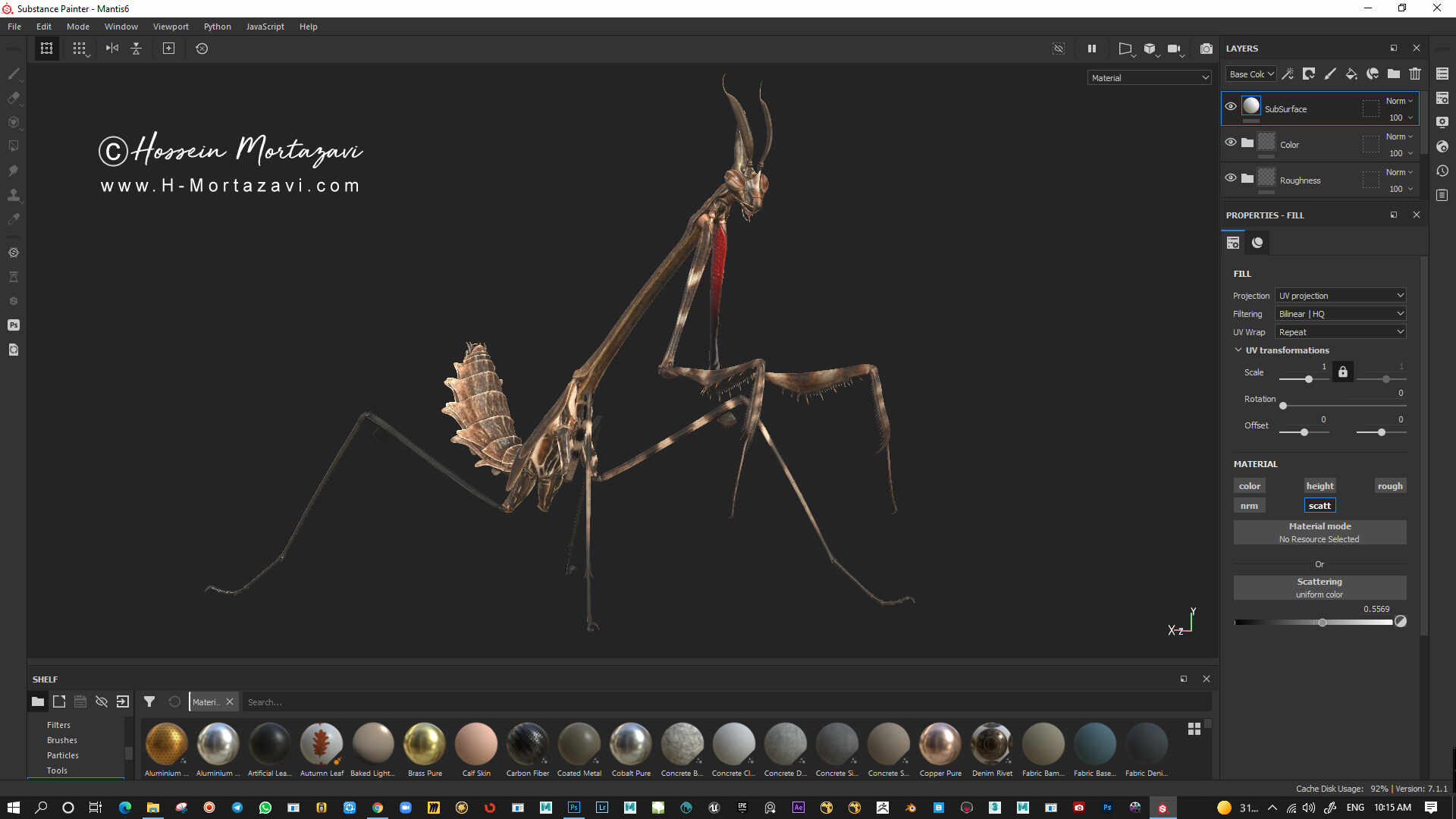This screenshot has width=1456, height=819.
Task: Add smart material icon in Layers toolbar
Action: point(1373,74)
